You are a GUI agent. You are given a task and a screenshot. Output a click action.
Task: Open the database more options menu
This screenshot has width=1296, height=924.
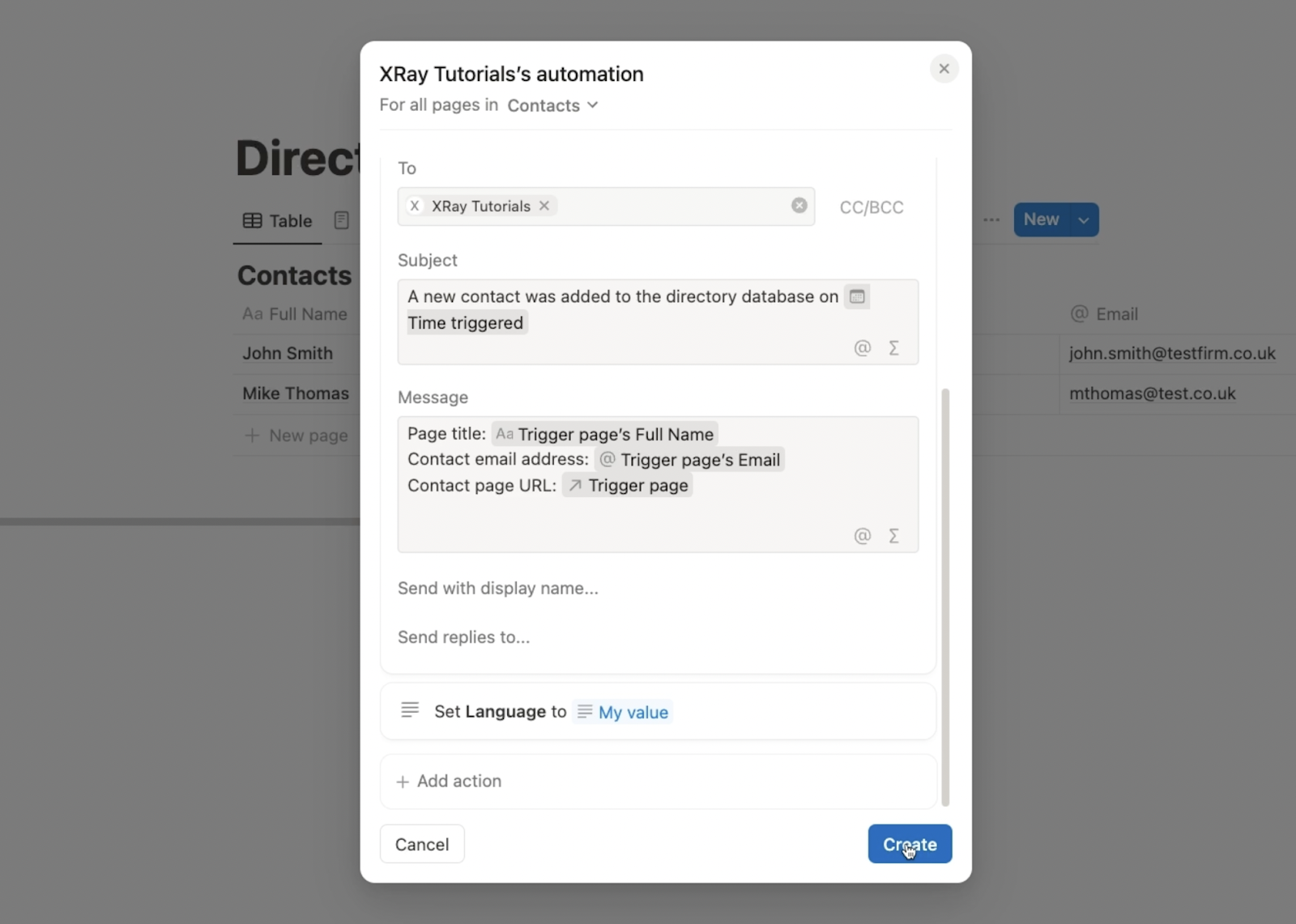(991, 220)
